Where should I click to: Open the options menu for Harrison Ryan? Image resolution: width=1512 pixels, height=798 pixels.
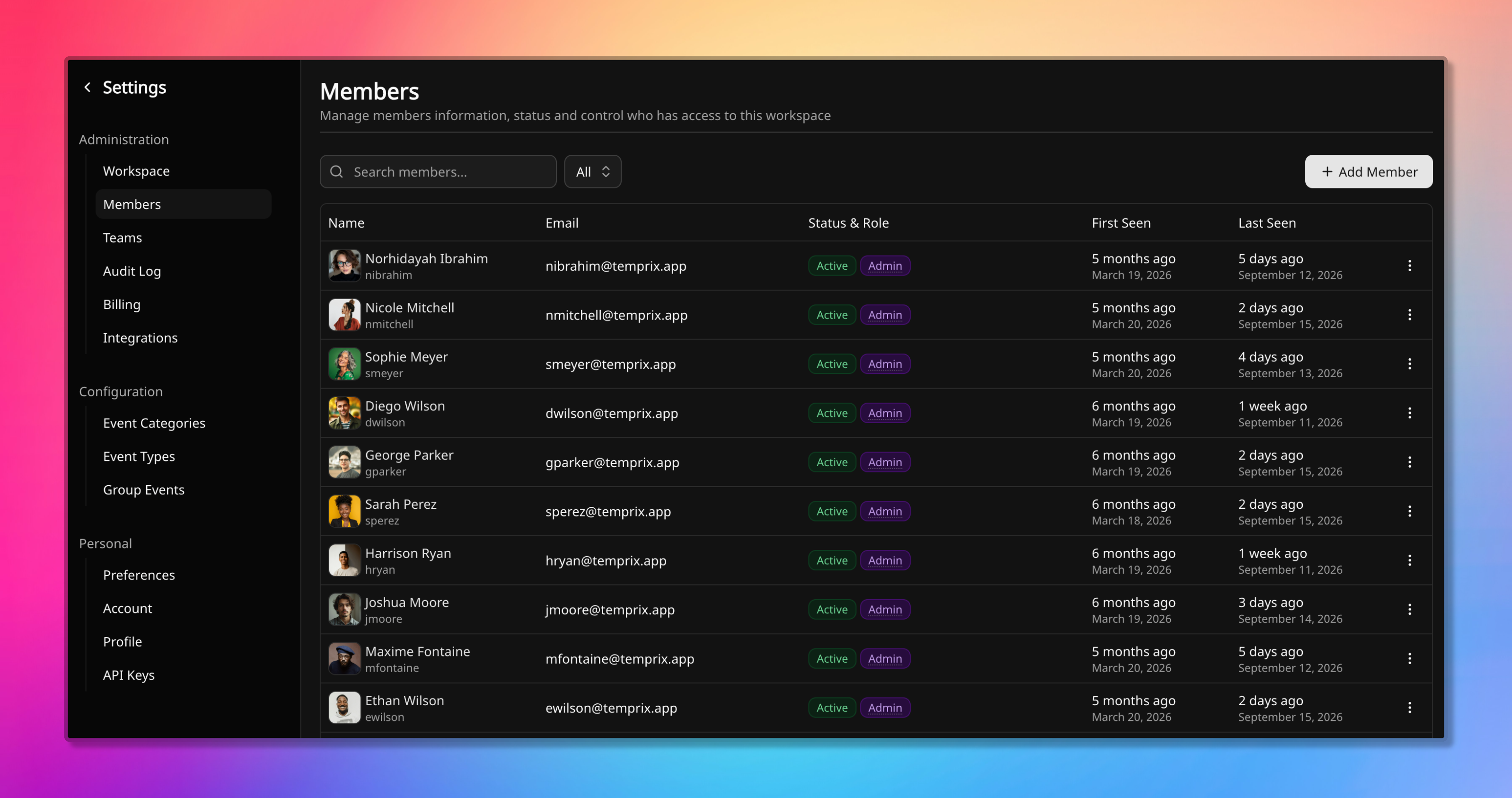coord(1409,561)
